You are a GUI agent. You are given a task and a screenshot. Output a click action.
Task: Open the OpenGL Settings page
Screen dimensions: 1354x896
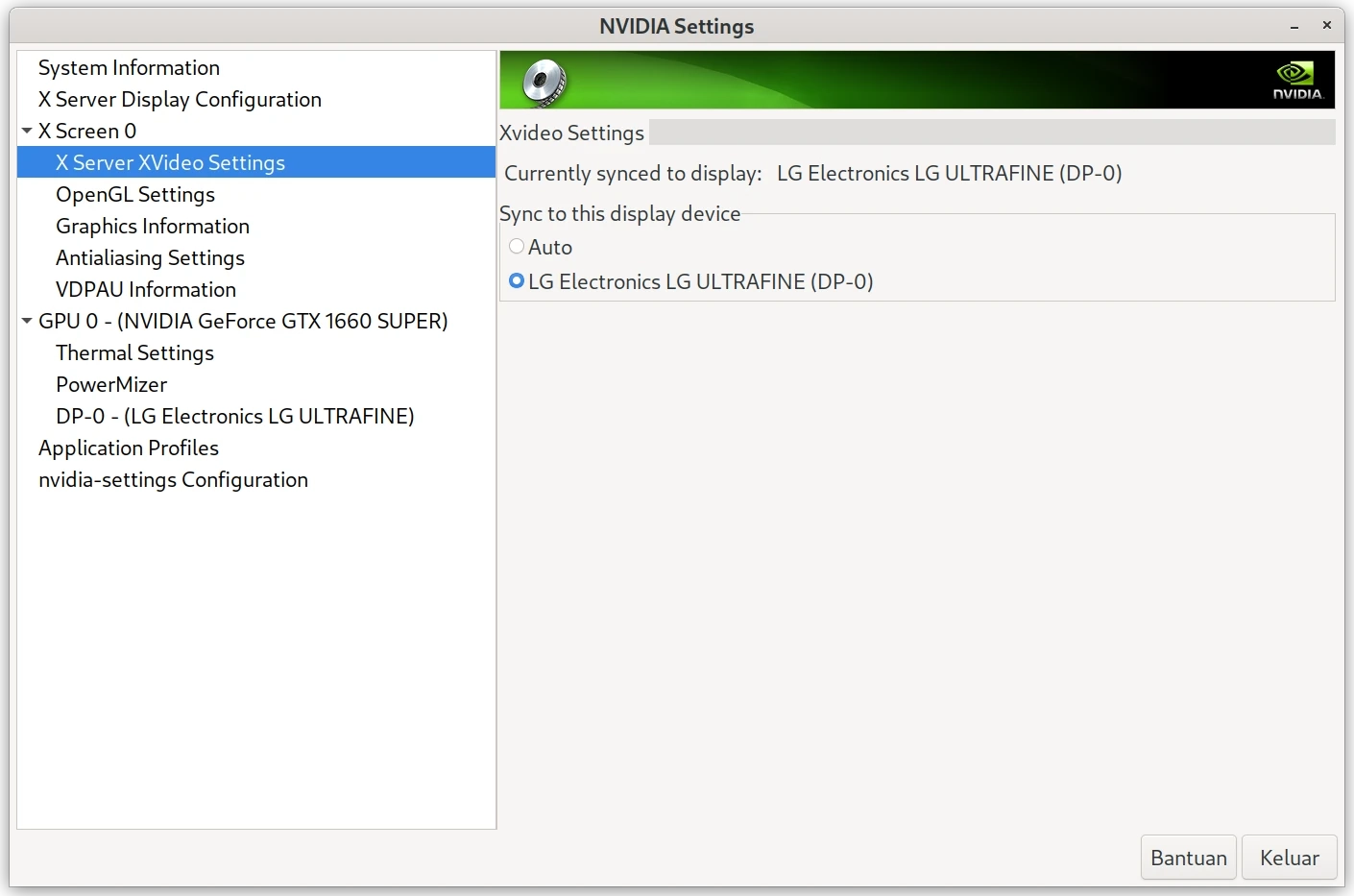click(134, 194)
